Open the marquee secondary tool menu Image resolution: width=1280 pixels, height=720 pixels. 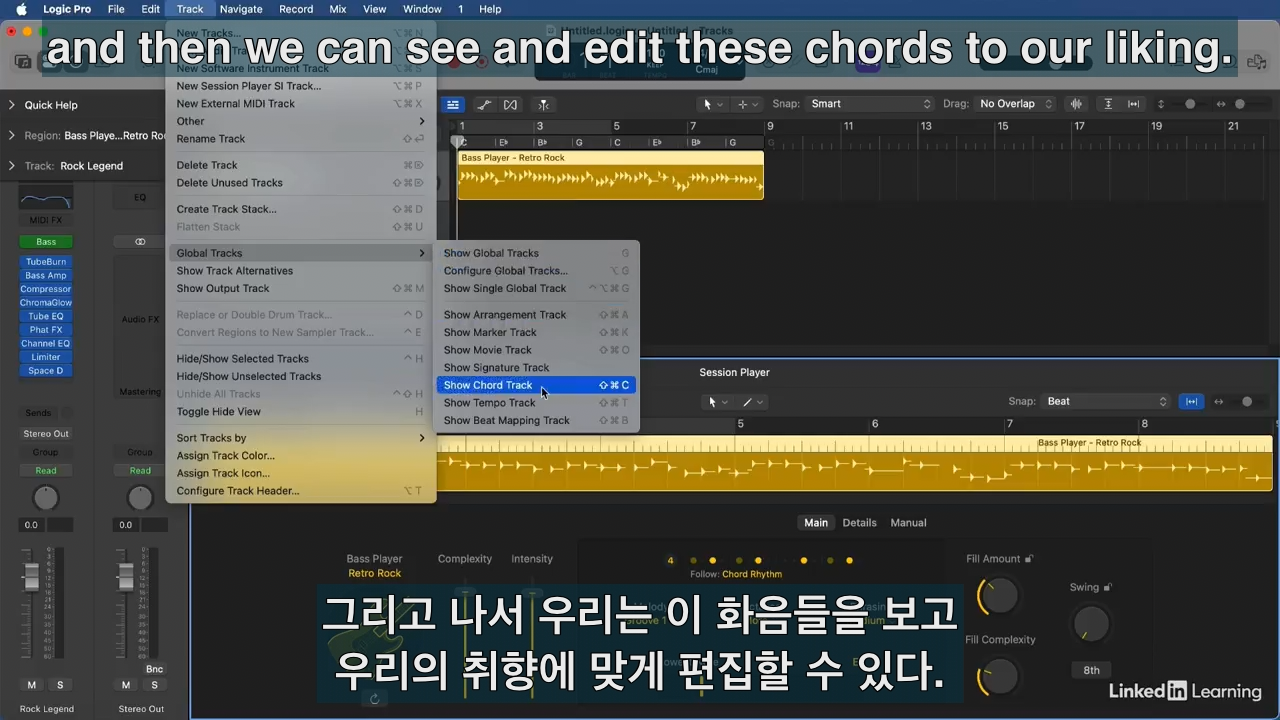coord(747,104)
